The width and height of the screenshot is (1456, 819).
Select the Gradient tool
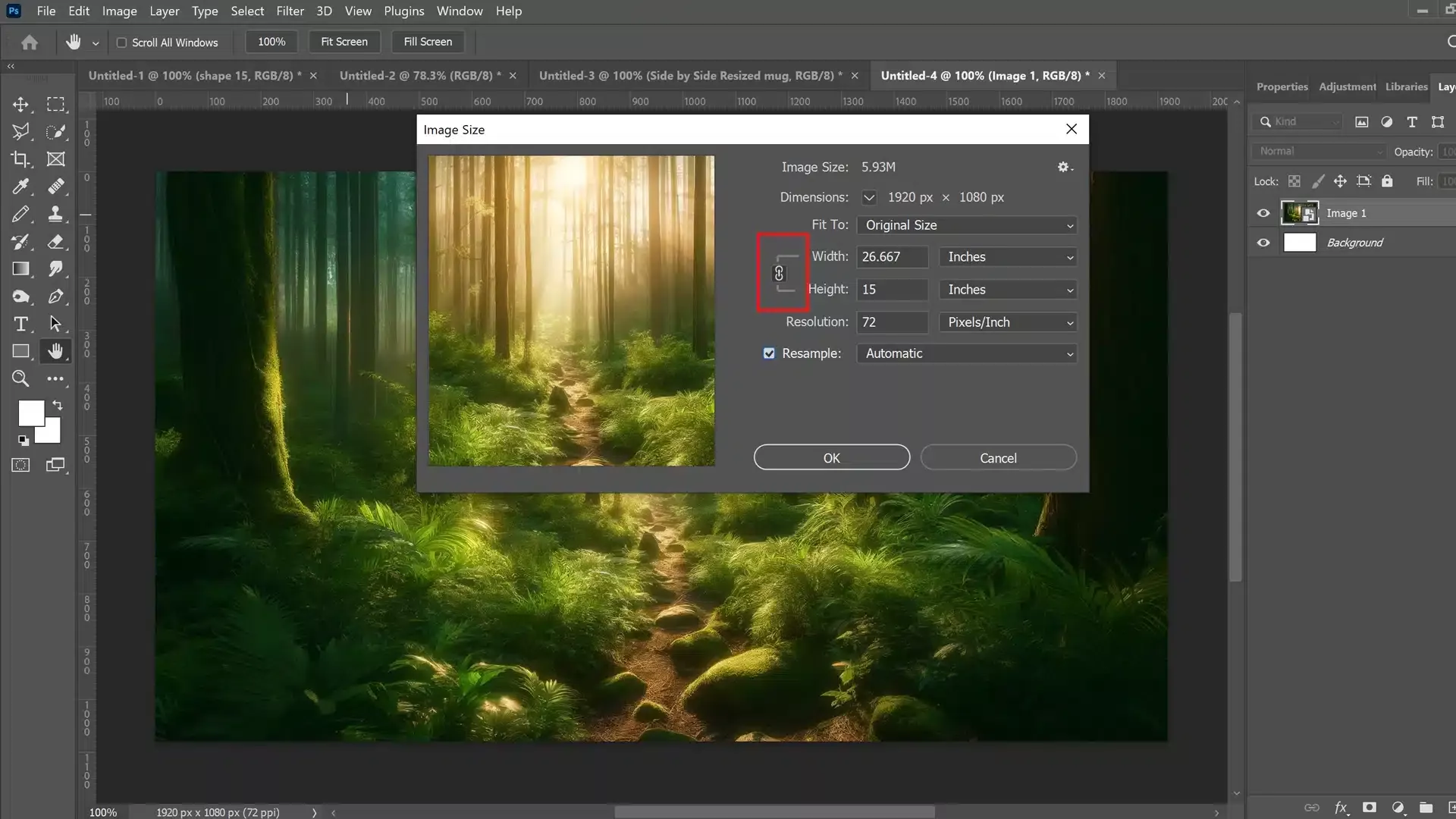[x=20, y=269]
